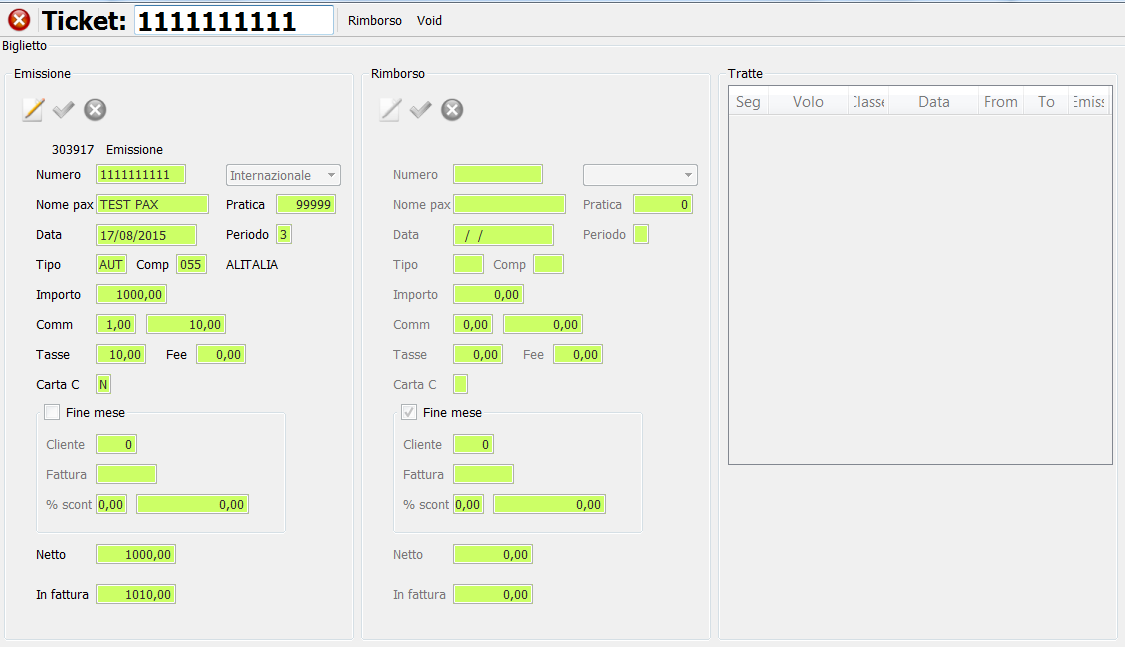The width and height of the screenshot is (1125, 647).
Task: Open the Internazionale dropdown
Action: click(283, 175)
